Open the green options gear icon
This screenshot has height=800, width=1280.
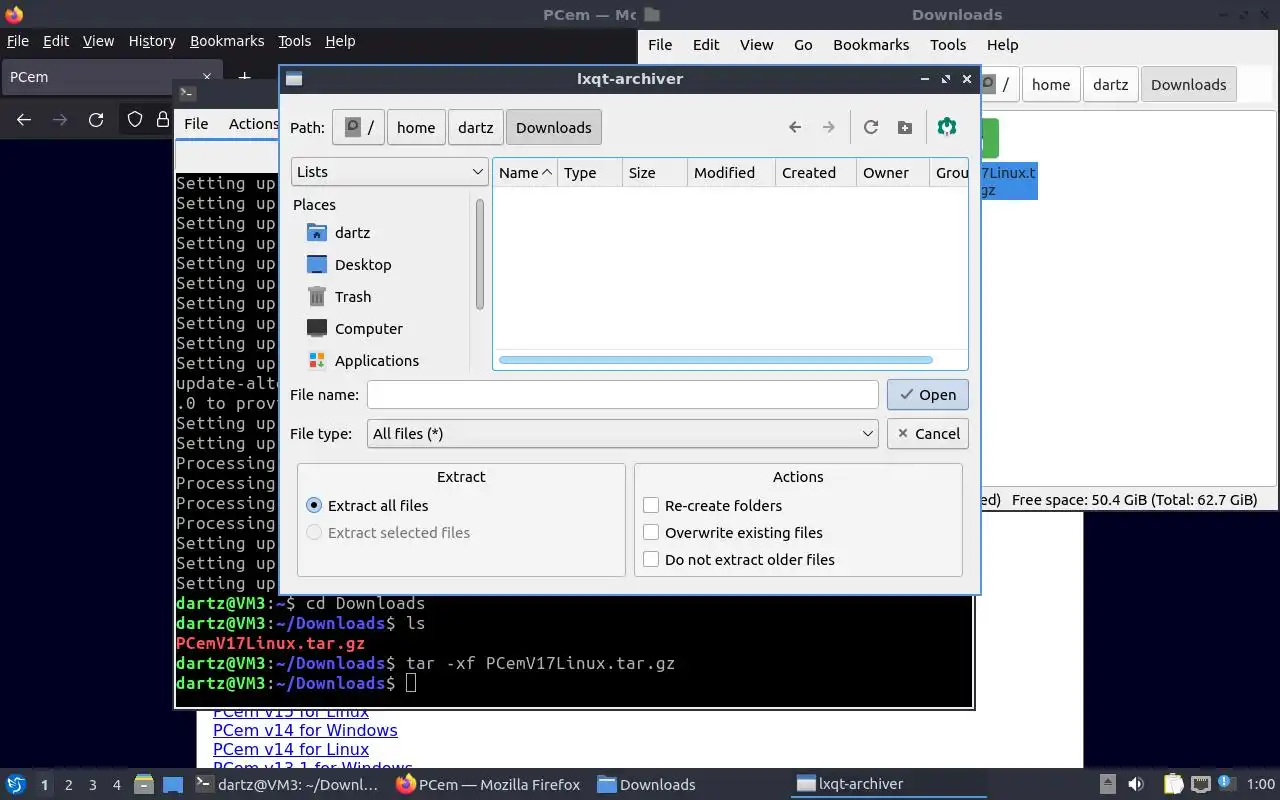pyautogui.click(x=947, y=127)
